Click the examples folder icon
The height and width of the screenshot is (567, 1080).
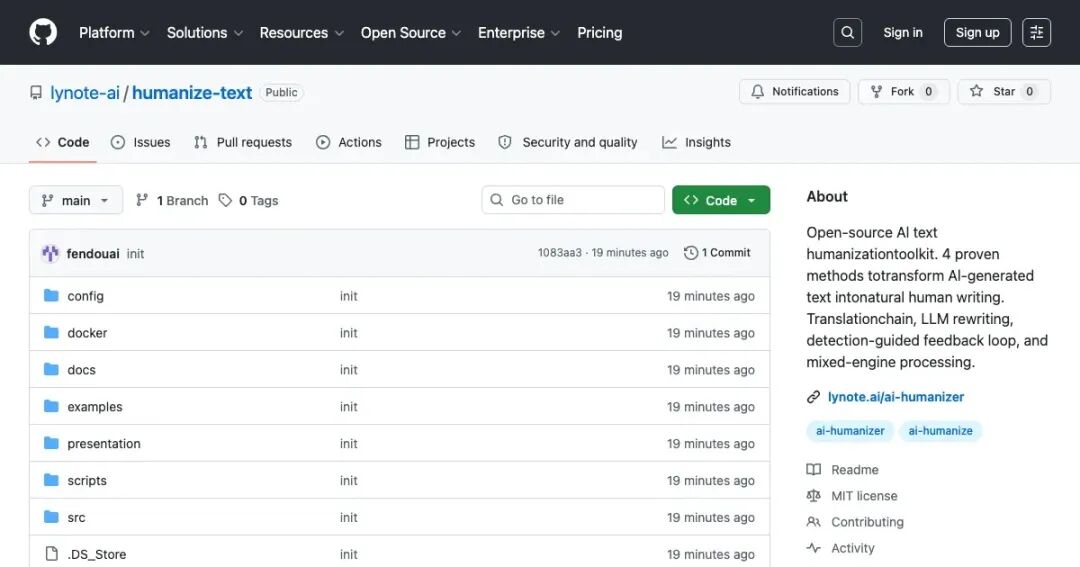tap(51, 406)
